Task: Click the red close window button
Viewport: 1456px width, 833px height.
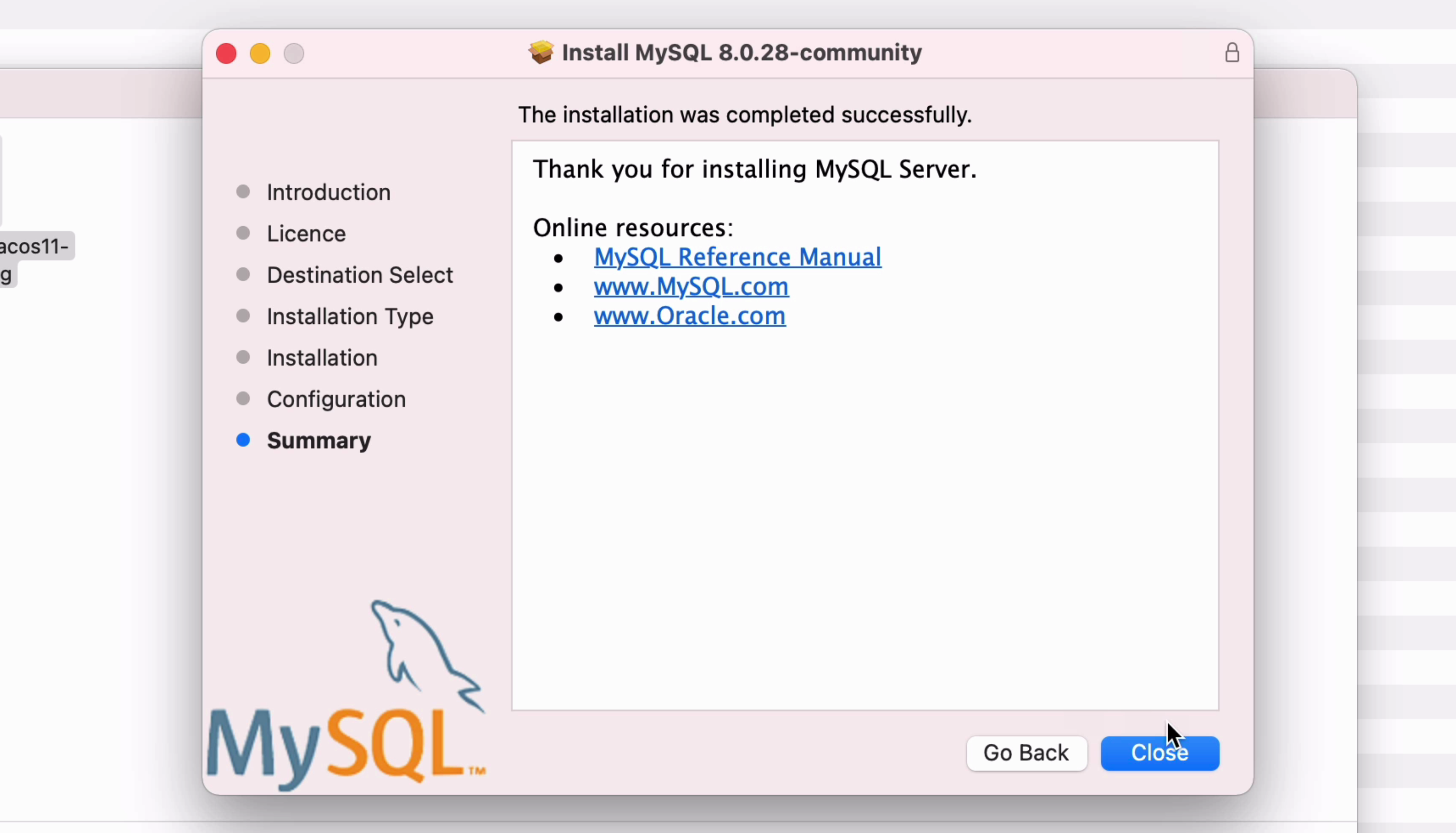Action: (x=227, y=54)
